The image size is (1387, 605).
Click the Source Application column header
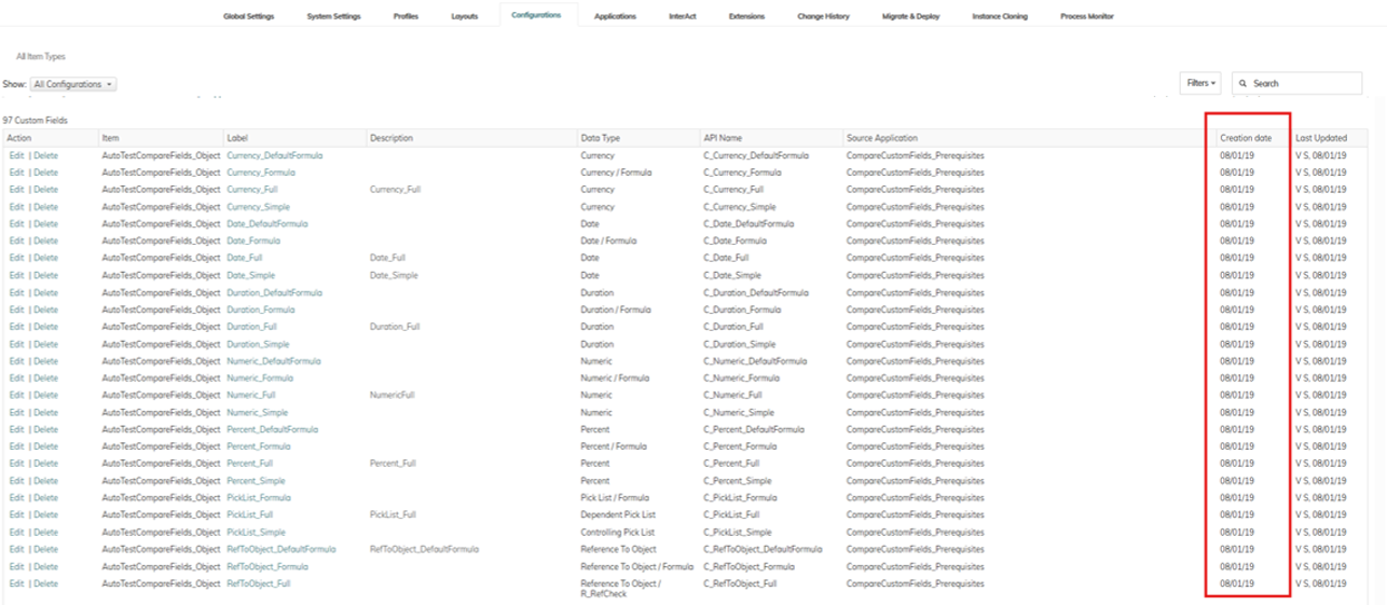click(882, 138)
